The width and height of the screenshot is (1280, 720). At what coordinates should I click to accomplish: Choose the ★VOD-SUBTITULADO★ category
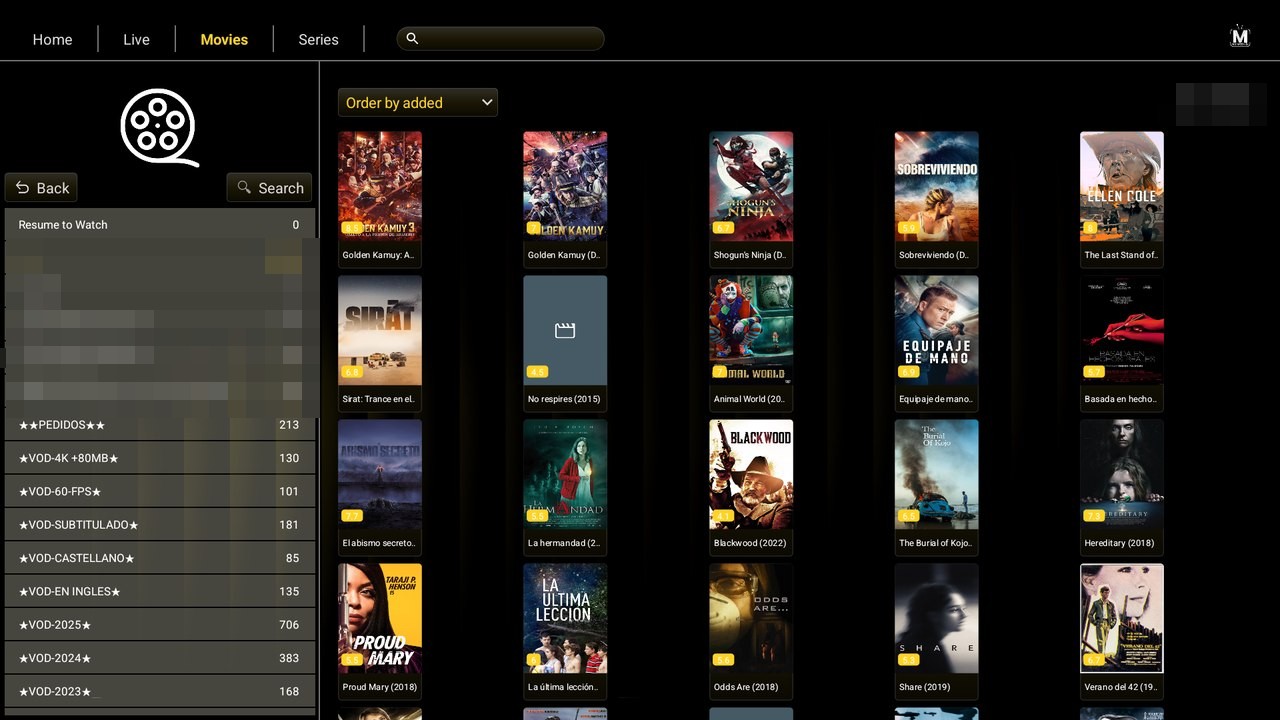pos(160,525)
